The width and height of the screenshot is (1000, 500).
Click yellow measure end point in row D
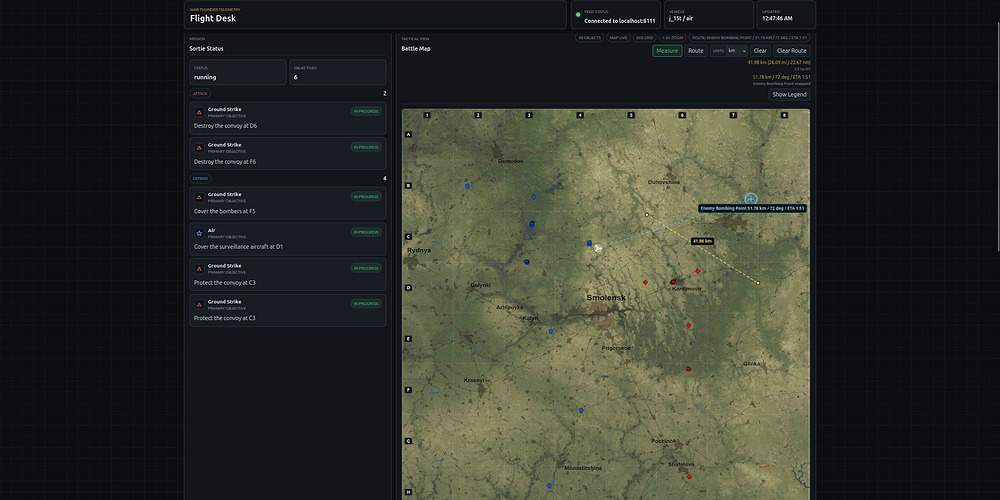[x=758, y=283]
